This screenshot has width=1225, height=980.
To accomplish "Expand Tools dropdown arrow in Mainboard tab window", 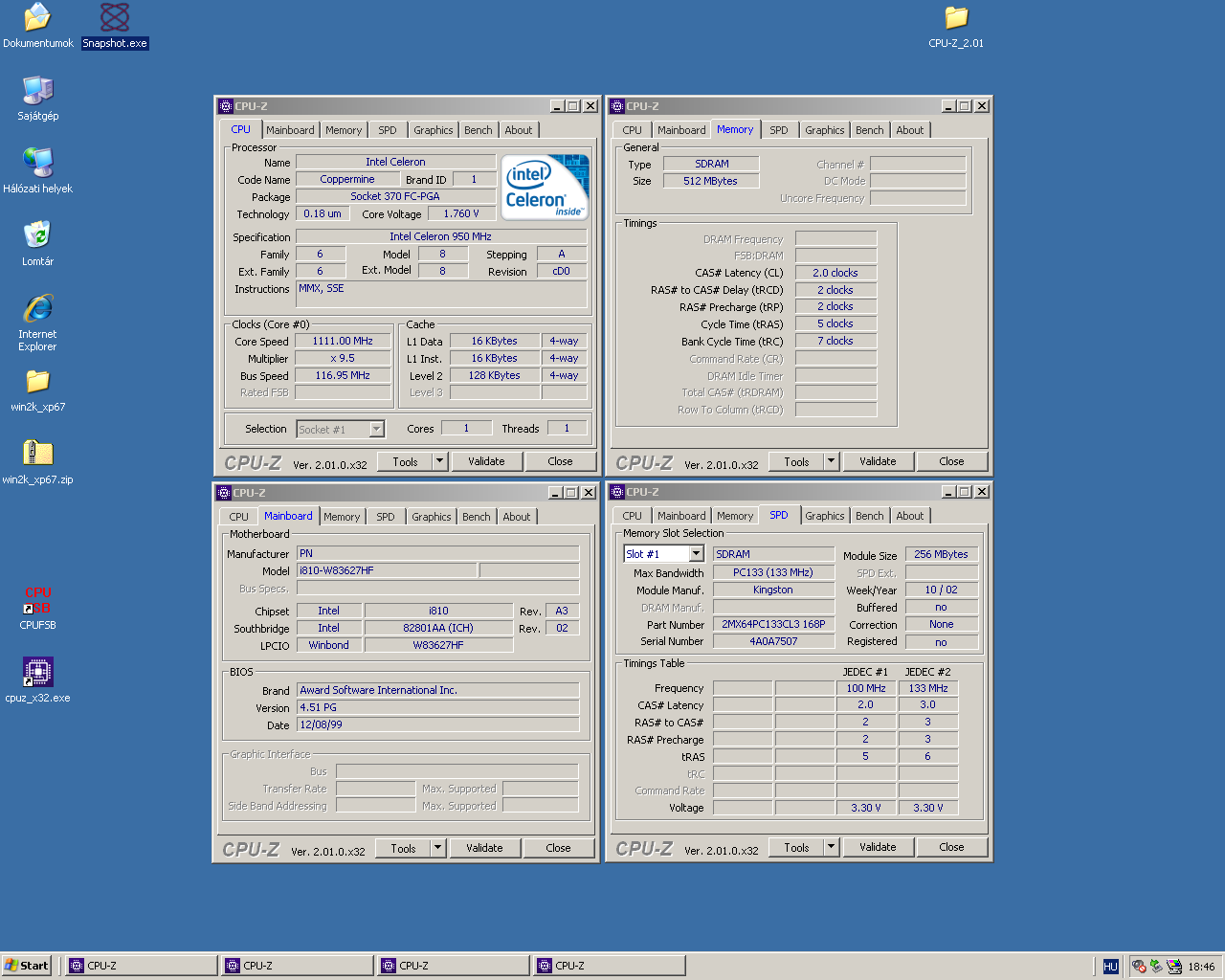I will click(438, 848).
